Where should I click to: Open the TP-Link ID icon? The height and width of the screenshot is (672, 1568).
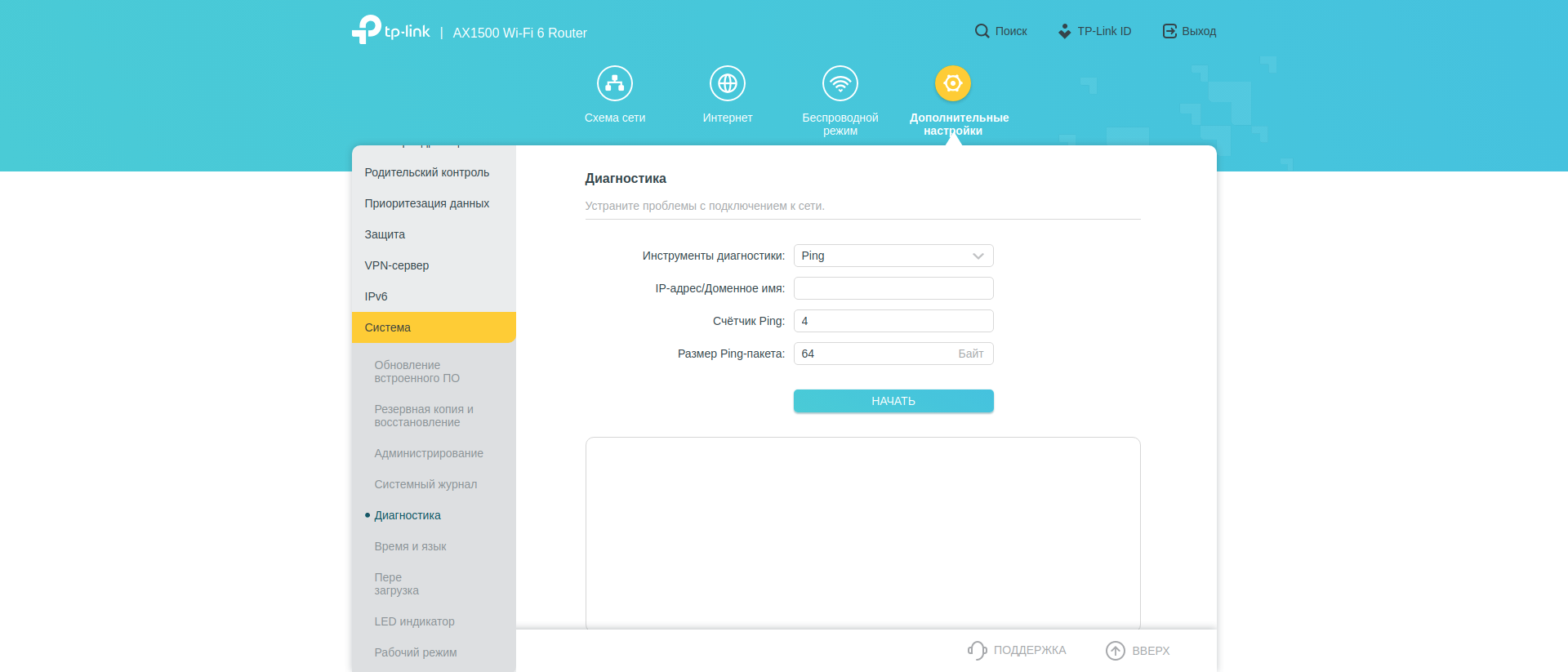tap(1064, 31)
